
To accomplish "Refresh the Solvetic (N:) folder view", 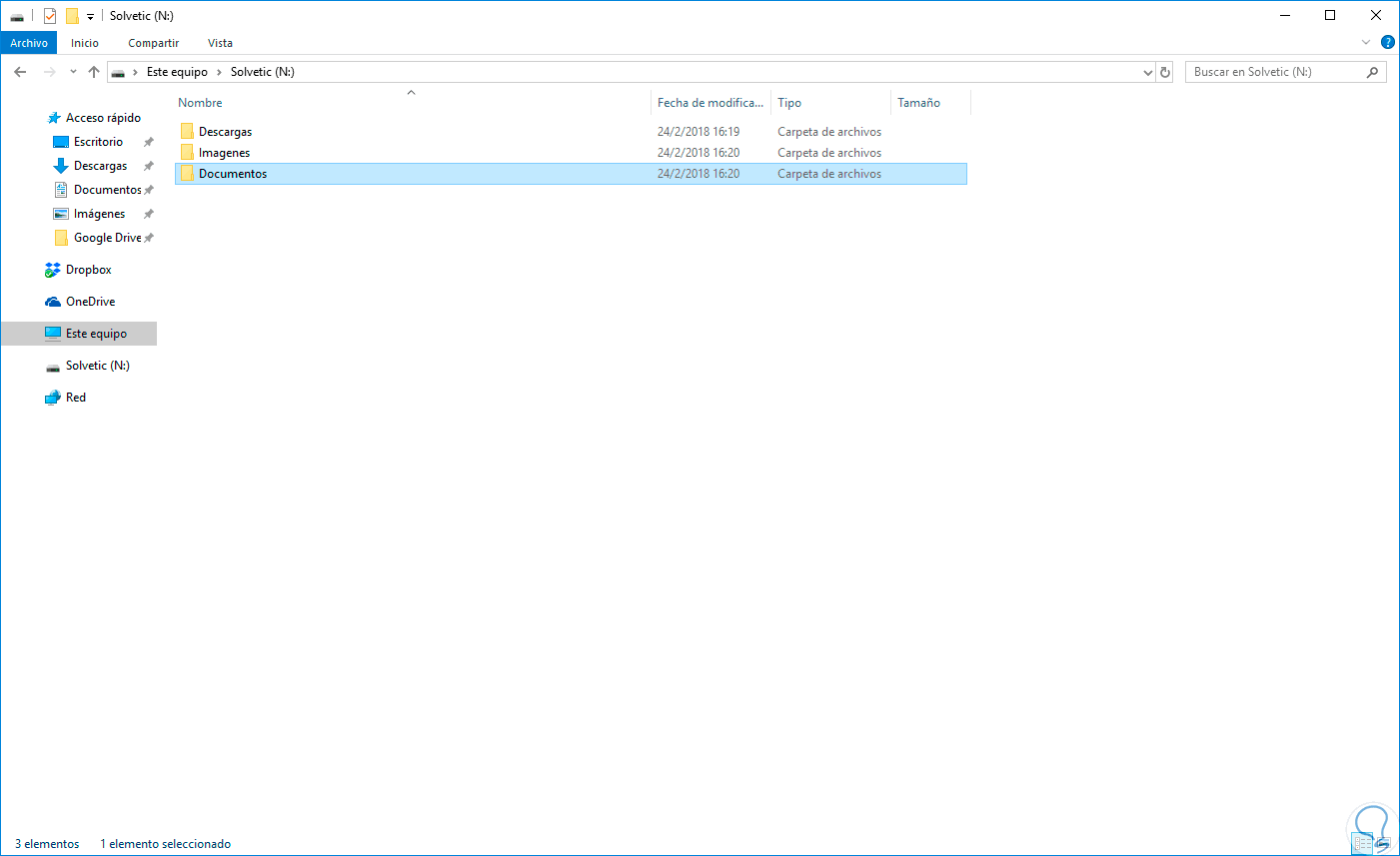I will pyautogui.click(x=1164, y=72).
